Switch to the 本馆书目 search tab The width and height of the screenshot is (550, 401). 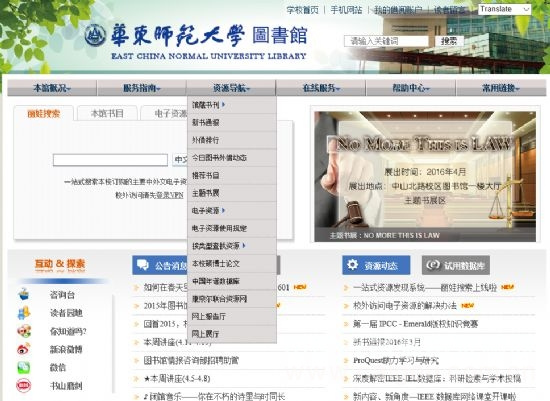pos(107,113)
